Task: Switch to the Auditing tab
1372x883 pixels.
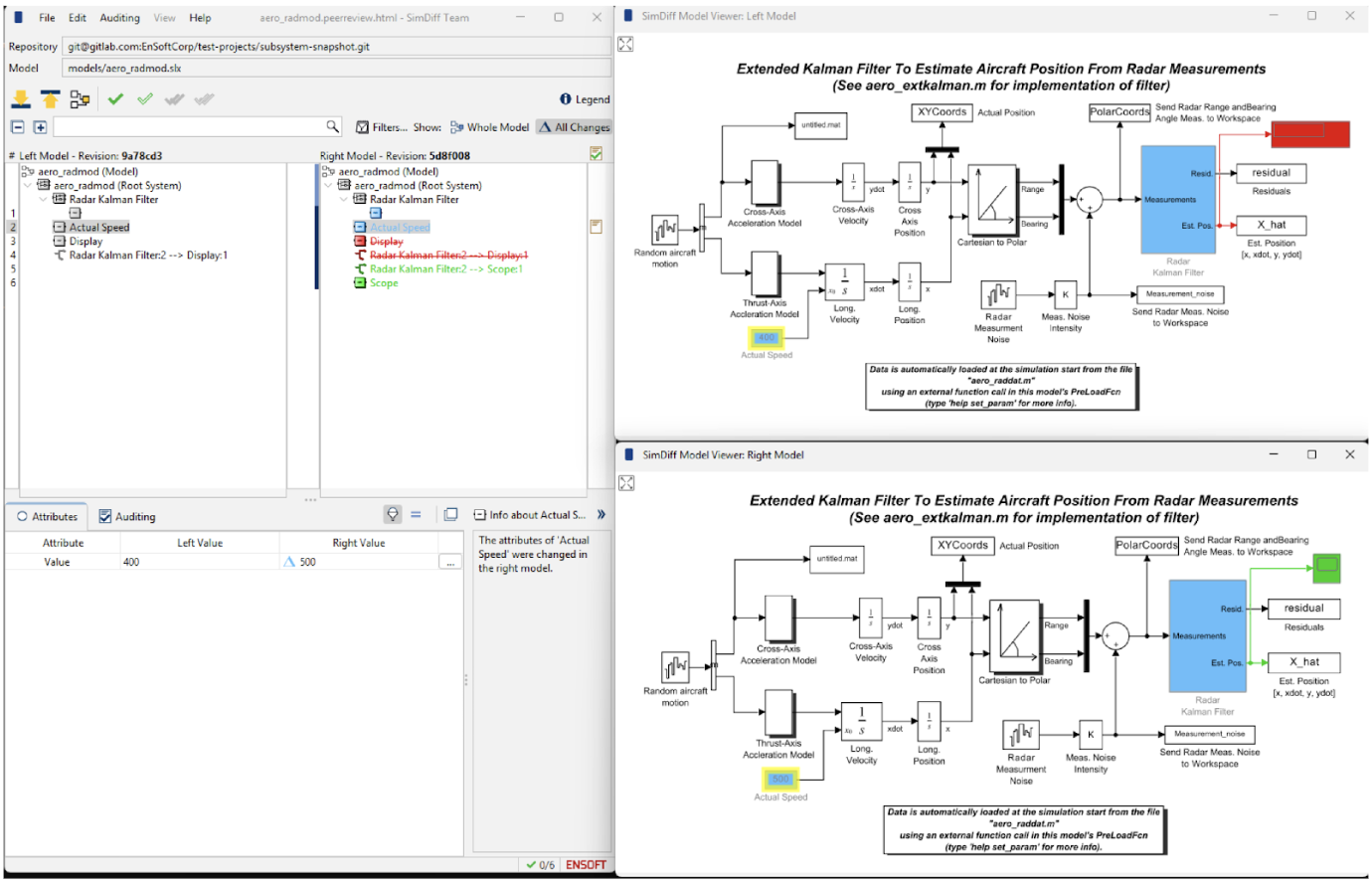Action: pos(127,517)
